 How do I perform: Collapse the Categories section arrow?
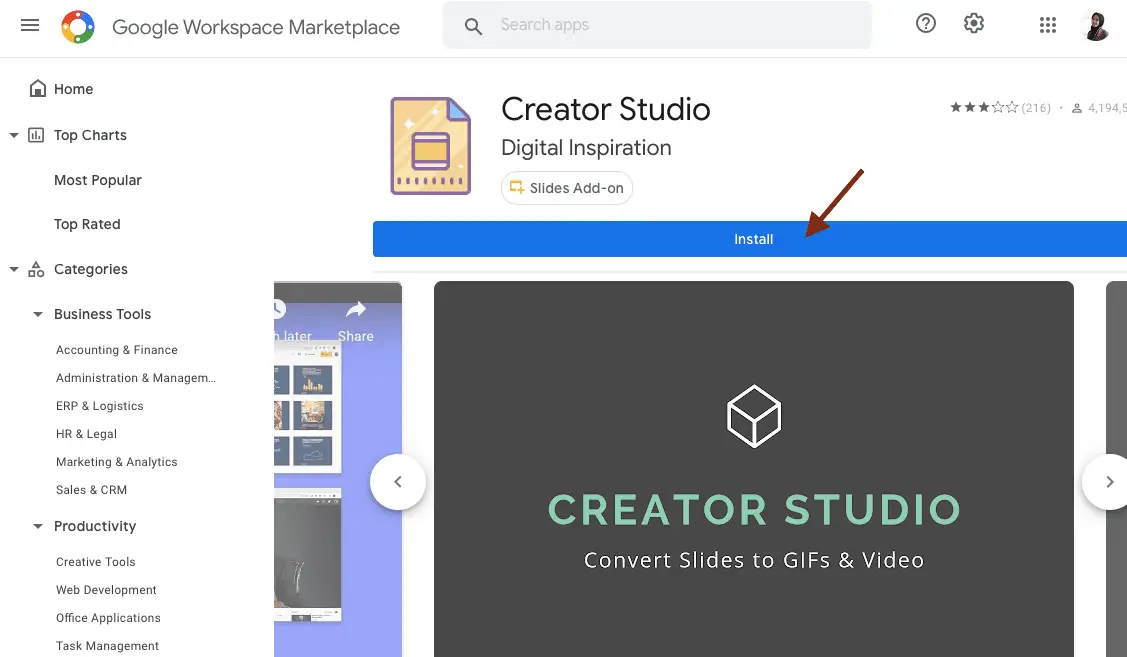14,270
